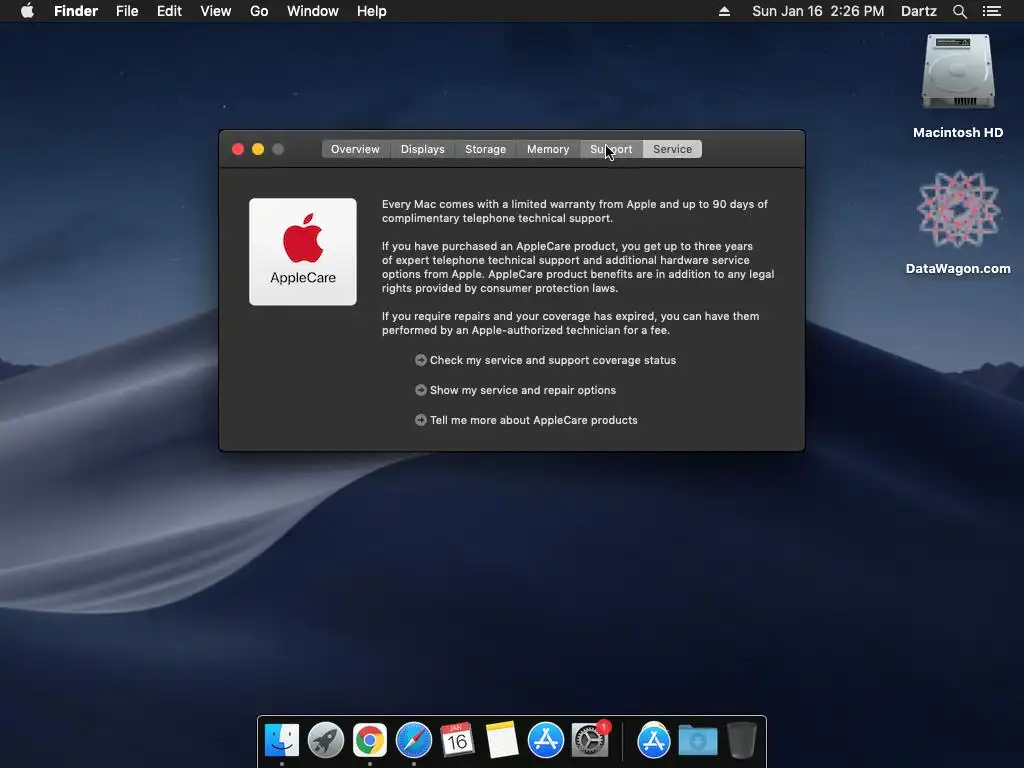
Task: Open the Window menu
Action: coord(313,11)
